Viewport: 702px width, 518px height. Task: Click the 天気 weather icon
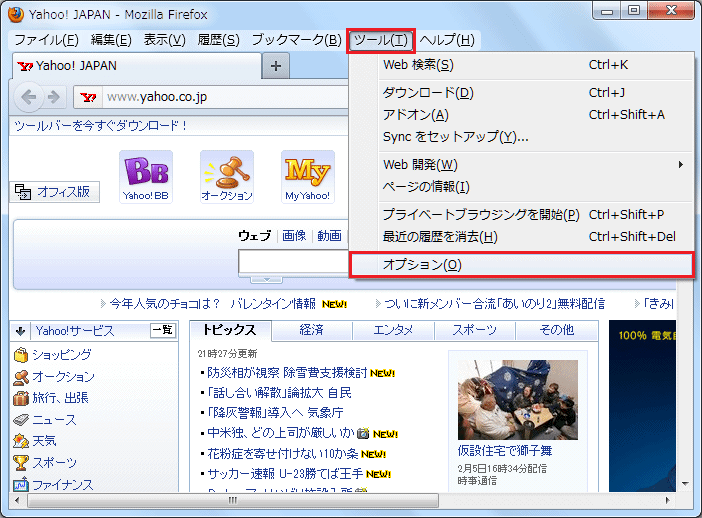21,441
